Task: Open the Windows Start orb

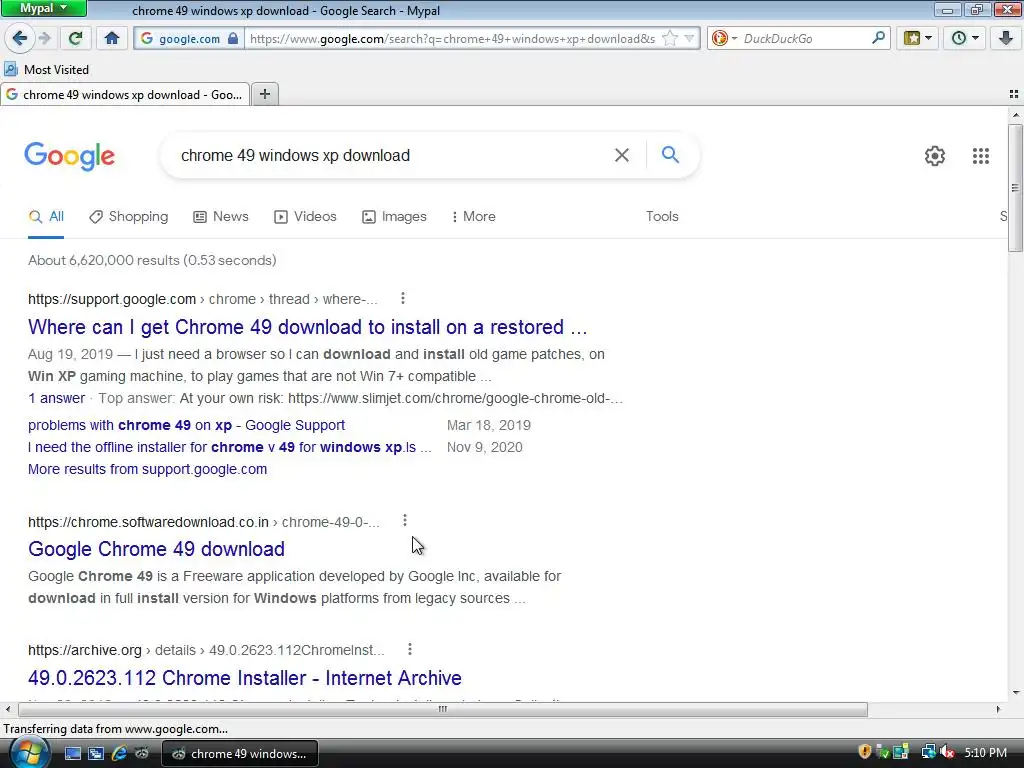Action: click(29, 753)
